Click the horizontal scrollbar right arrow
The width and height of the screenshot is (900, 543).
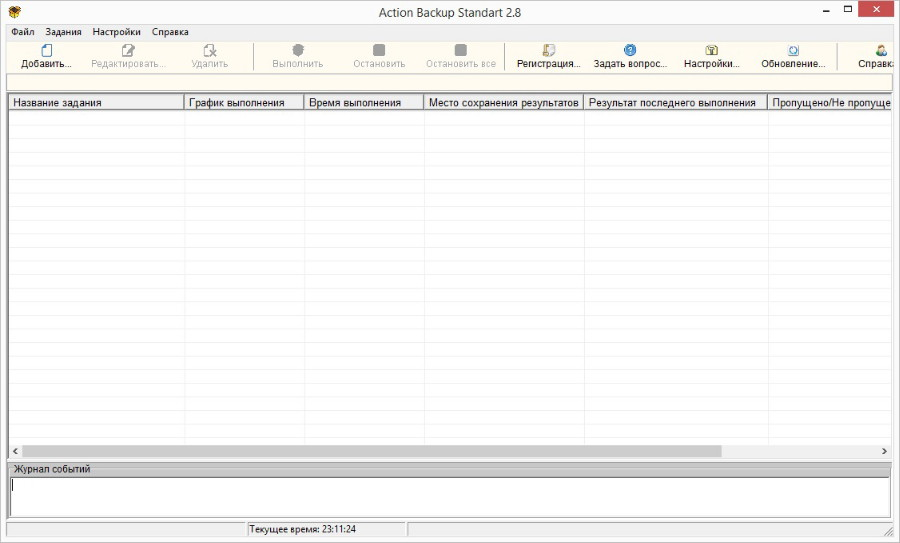click(x=884, y=452)
